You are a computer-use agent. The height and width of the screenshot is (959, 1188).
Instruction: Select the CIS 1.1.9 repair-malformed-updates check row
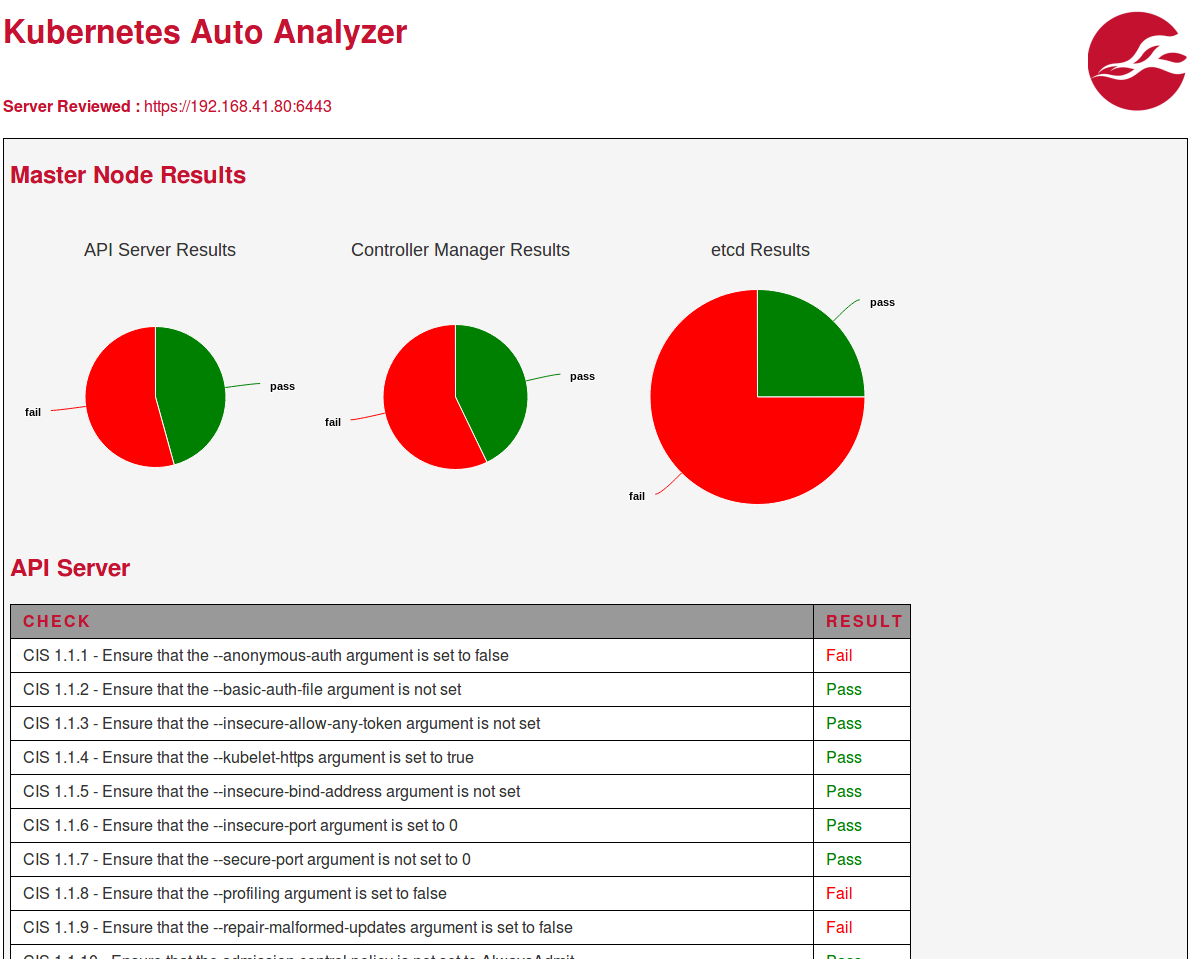461,928
